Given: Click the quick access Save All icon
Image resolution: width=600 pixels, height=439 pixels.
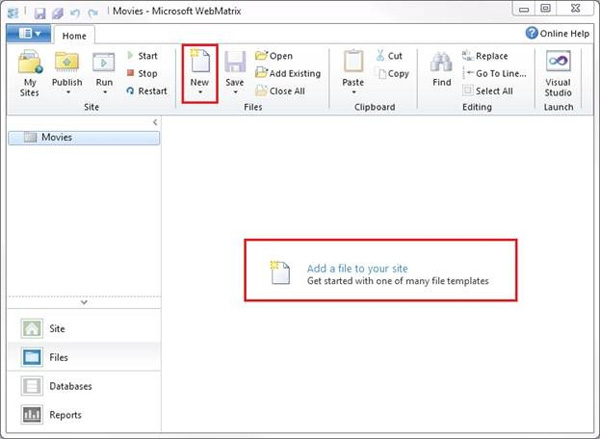Looking at the screenshot, I should [58, 13].
